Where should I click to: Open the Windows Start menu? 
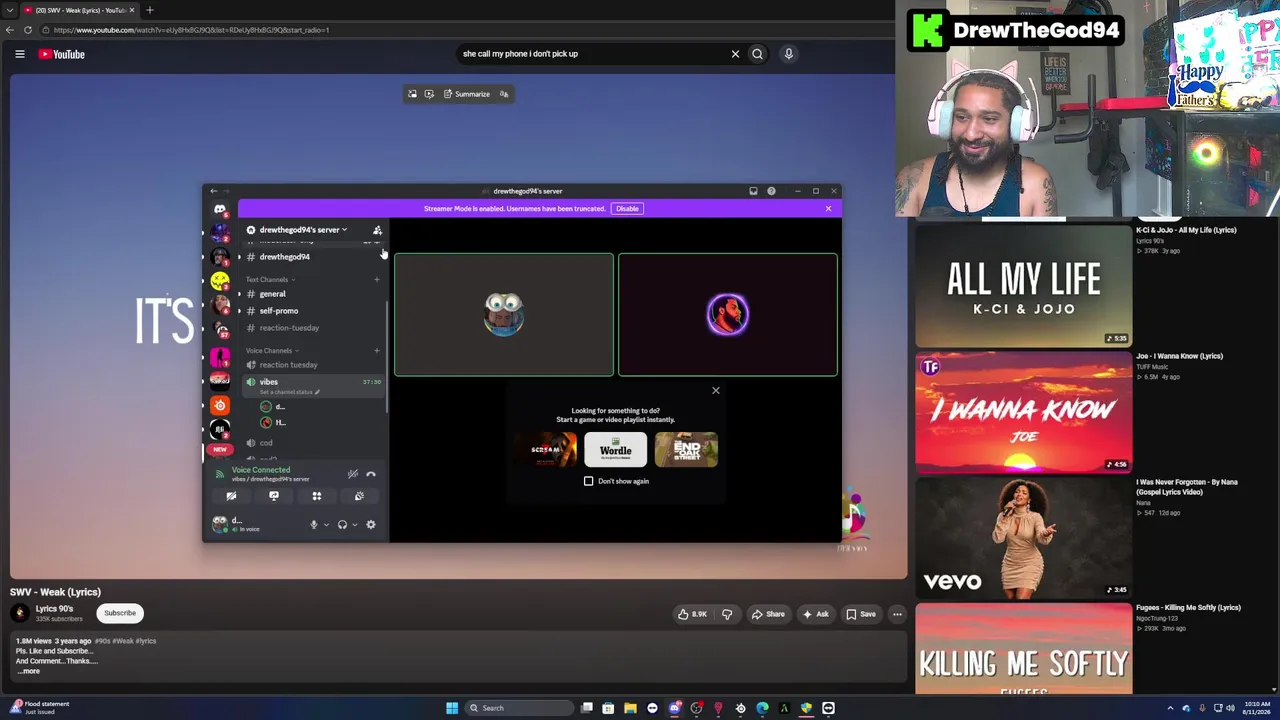click(x=452, y=708)
